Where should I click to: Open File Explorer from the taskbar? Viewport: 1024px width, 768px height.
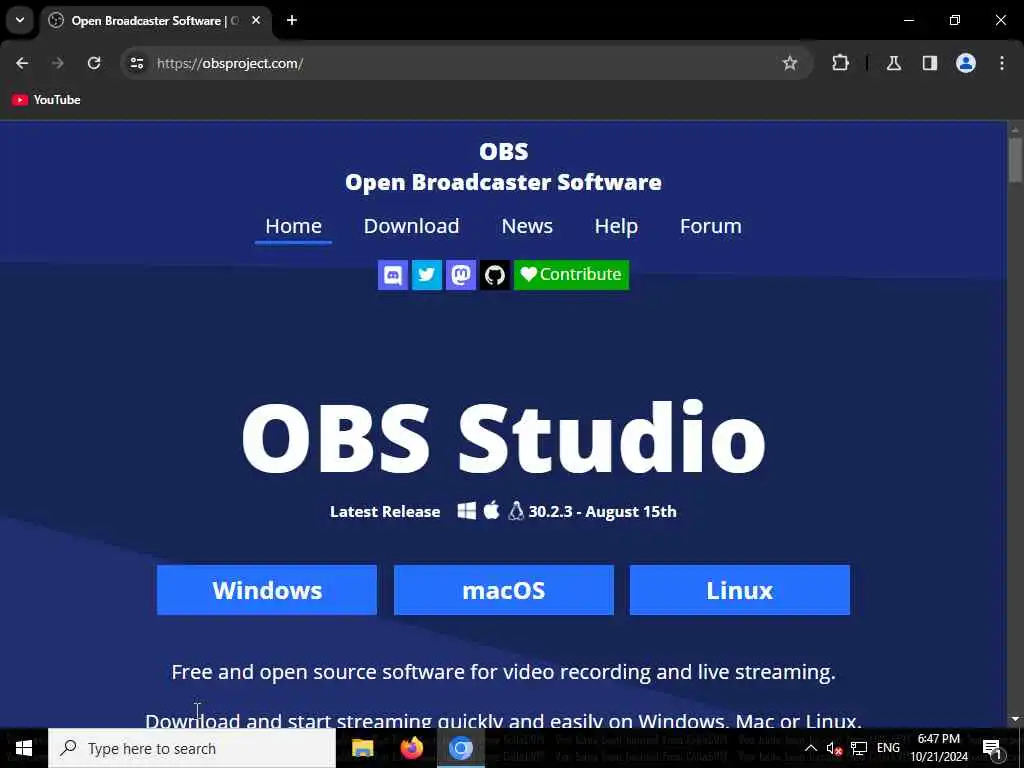click(362, 748)
